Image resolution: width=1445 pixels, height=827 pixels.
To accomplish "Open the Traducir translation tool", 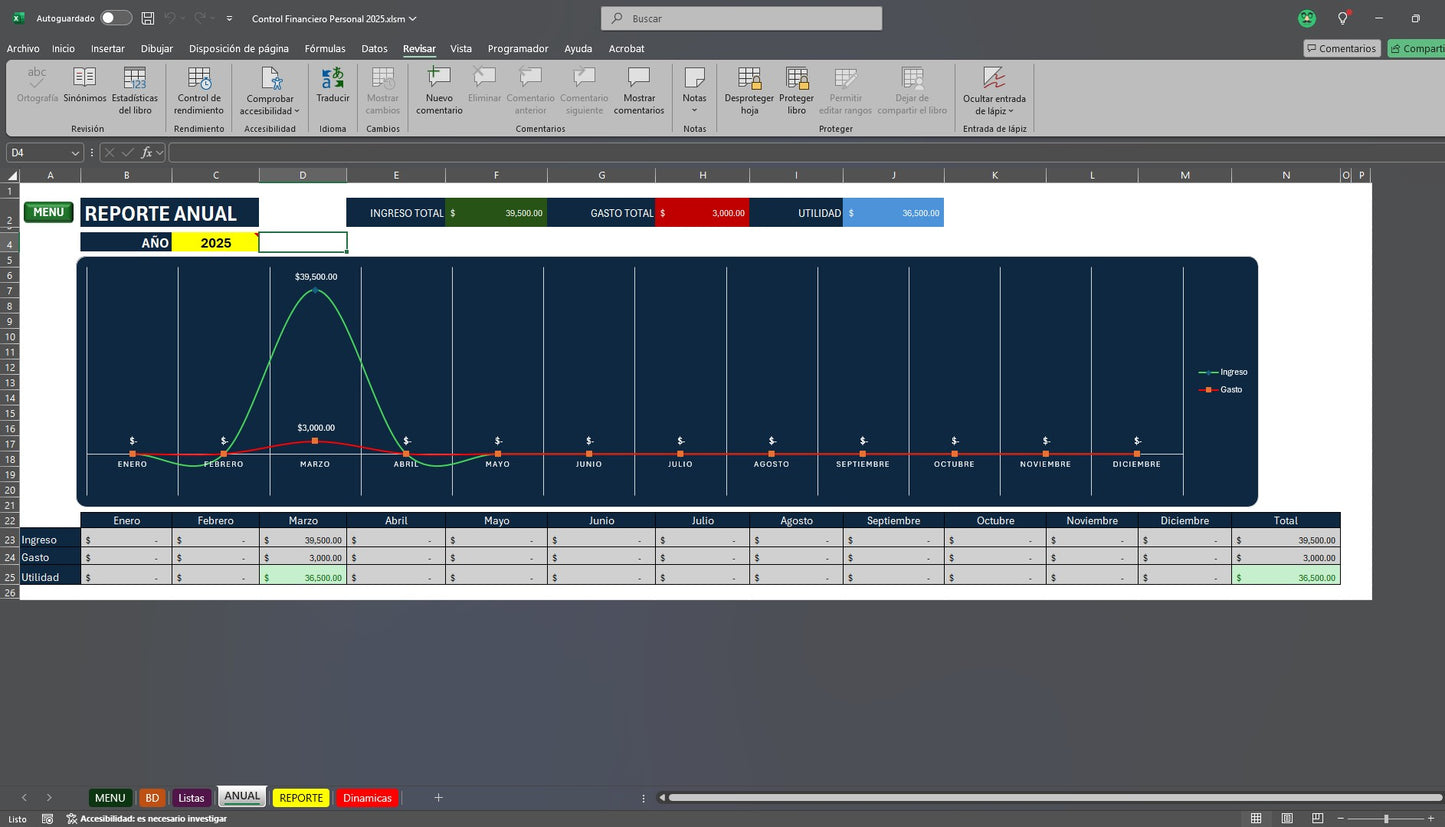I will point(332,90).
